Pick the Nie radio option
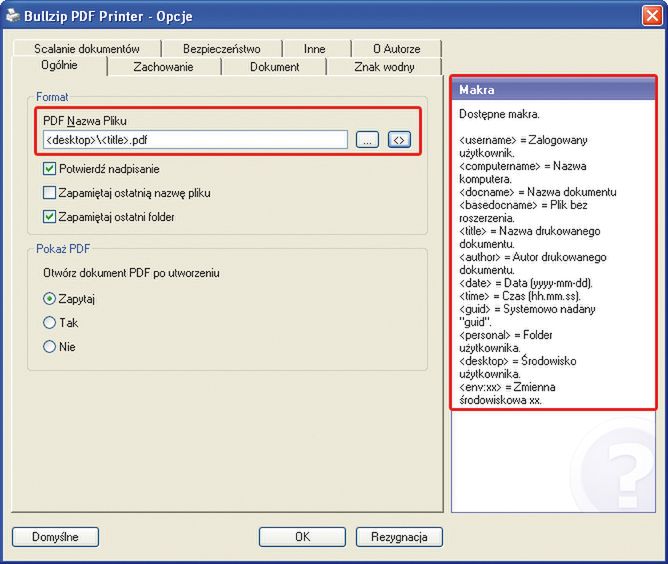The height and width of the screenshot is (564, 668). pos(49,346)
